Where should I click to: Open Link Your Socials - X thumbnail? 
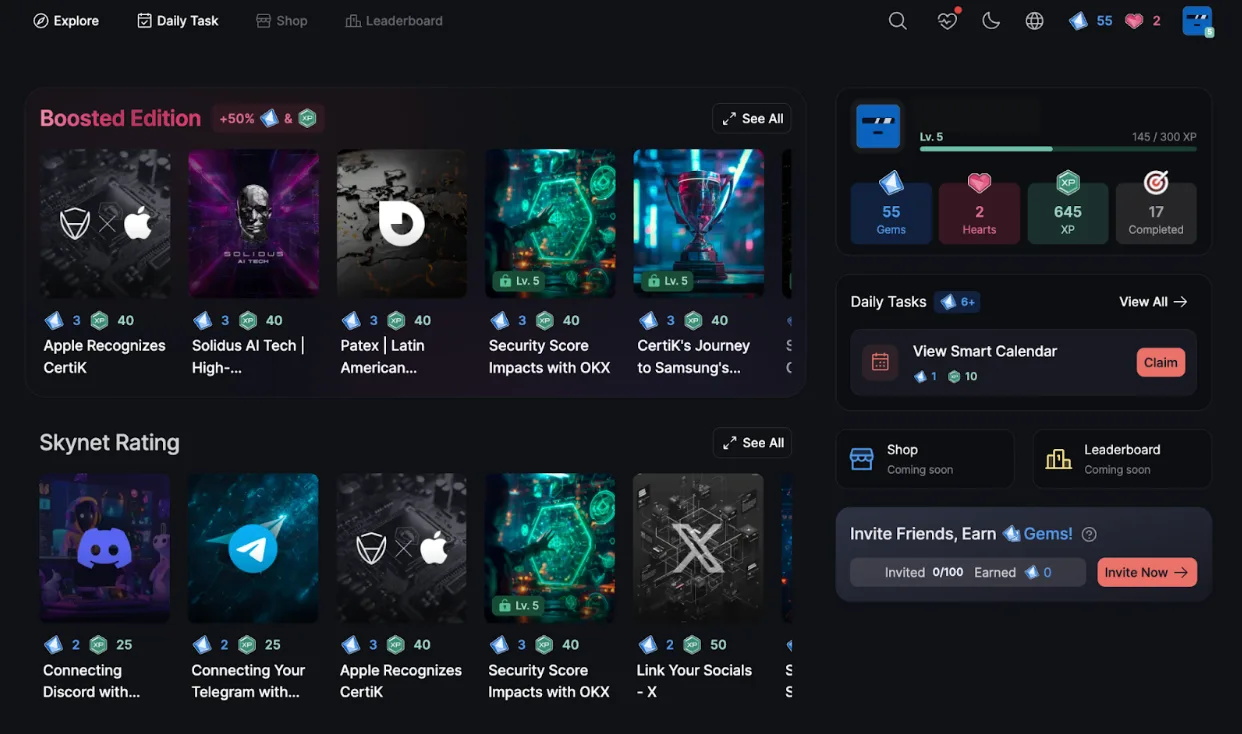(699, 548)
